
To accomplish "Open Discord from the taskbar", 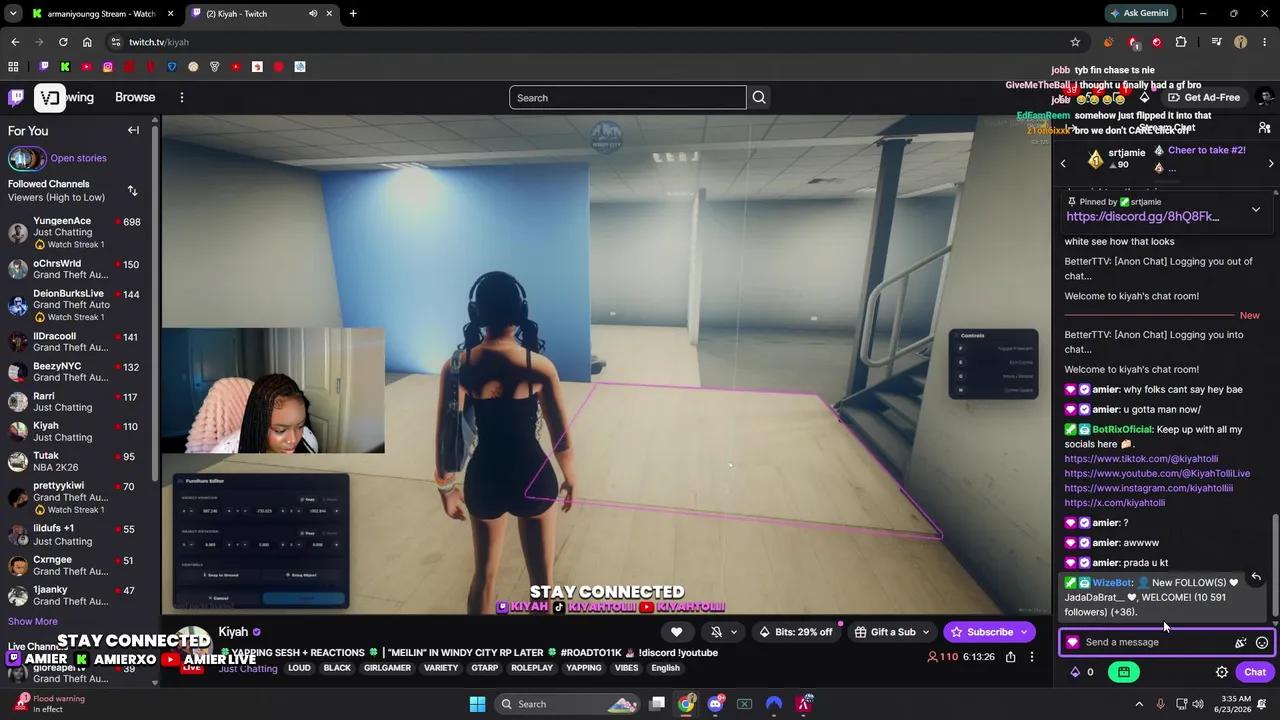I will point(715,704).
